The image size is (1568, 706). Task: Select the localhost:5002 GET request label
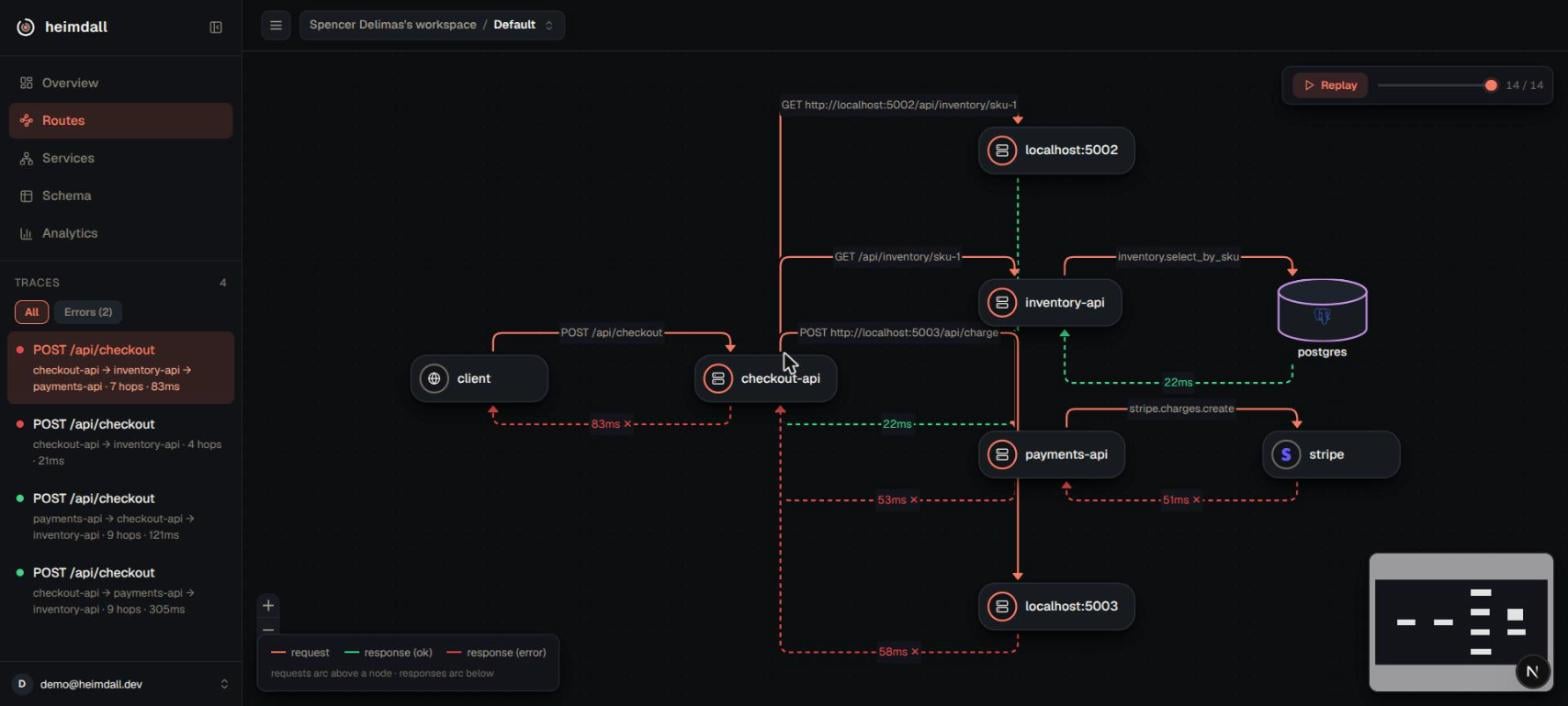[x=899, y=105]
